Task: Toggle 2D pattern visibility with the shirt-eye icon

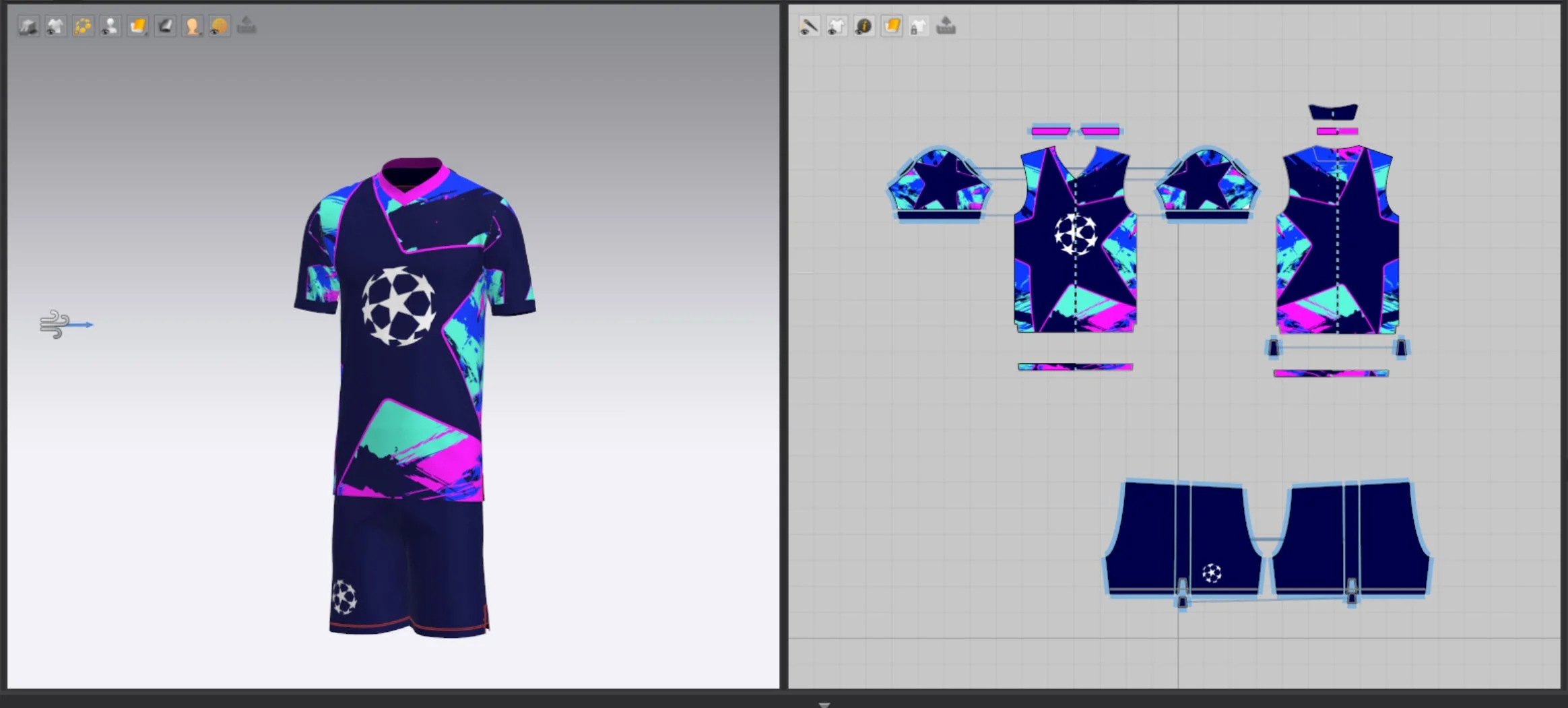Action: [837, 26]
